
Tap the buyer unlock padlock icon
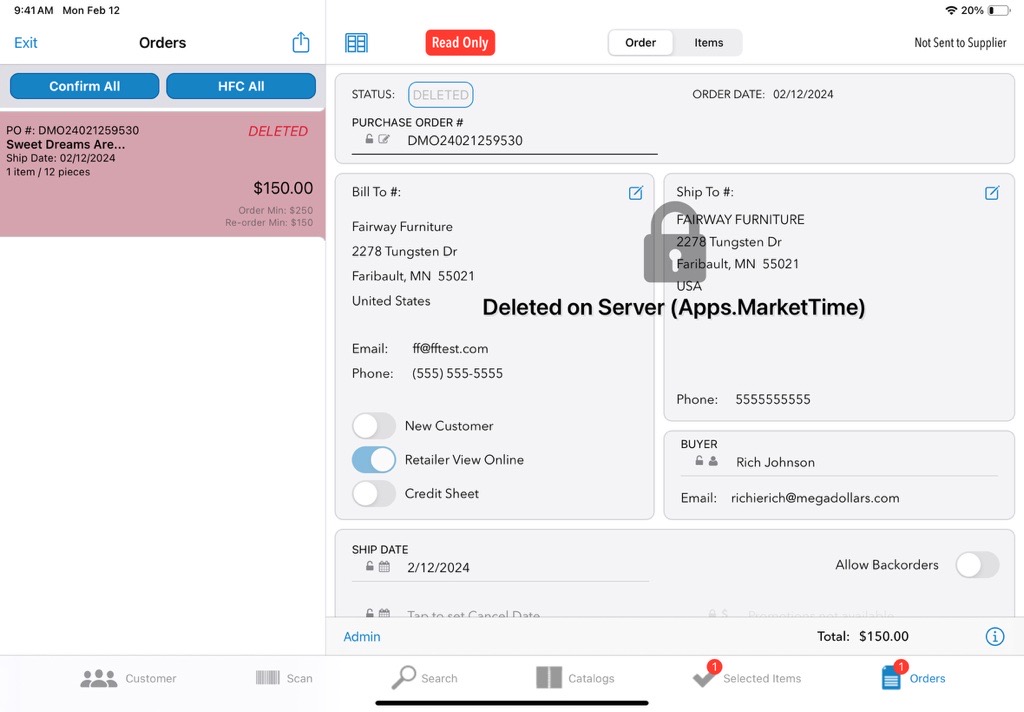[x=699, y=461]
